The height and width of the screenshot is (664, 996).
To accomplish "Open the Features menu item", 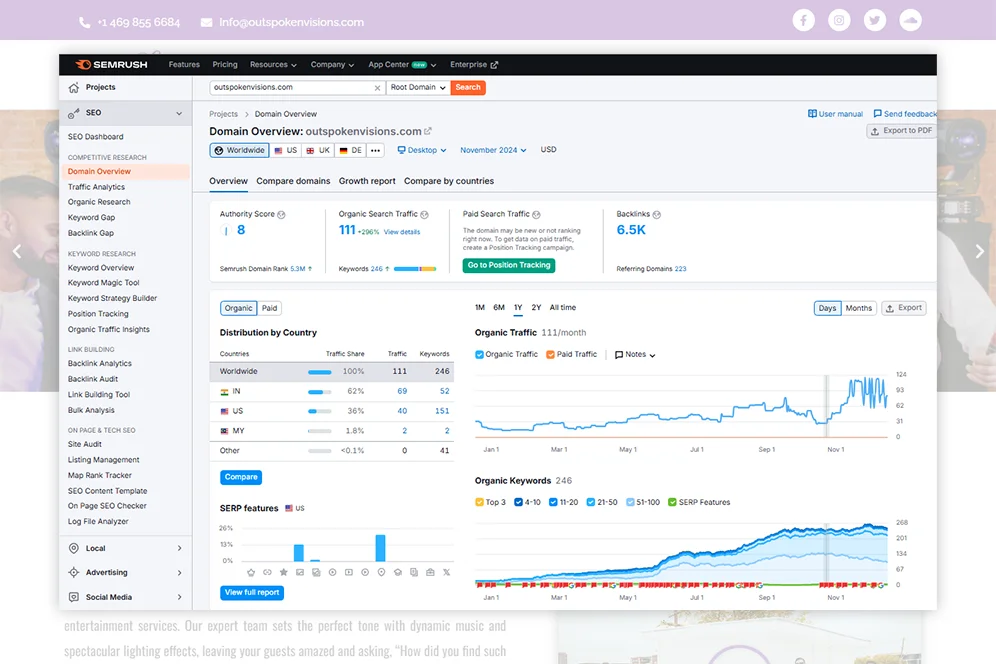I will click(x=184, y=65).
